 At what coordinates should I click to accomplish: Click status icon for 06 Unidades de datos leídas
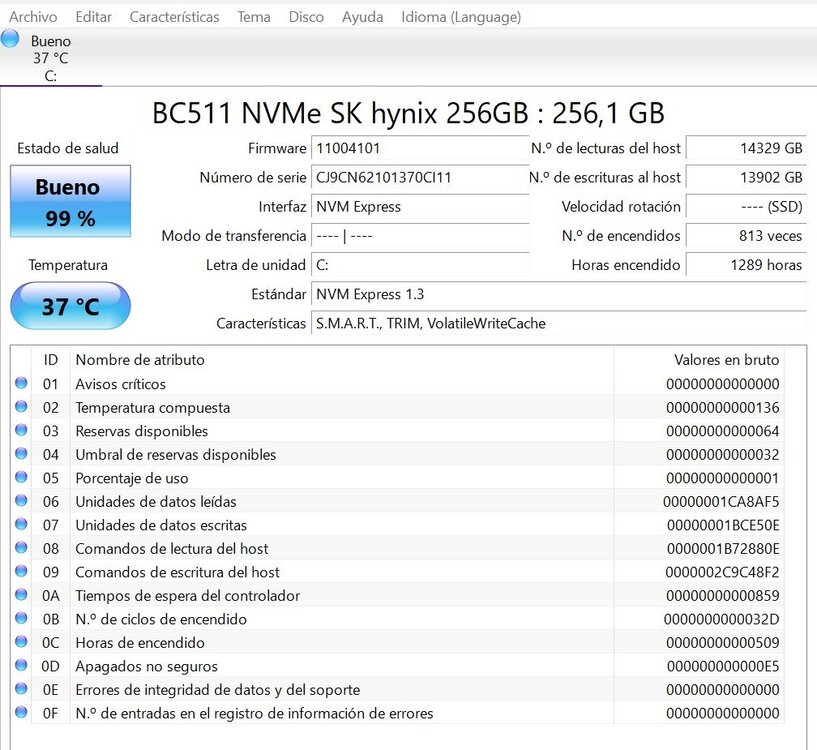(x=21, y=500)
